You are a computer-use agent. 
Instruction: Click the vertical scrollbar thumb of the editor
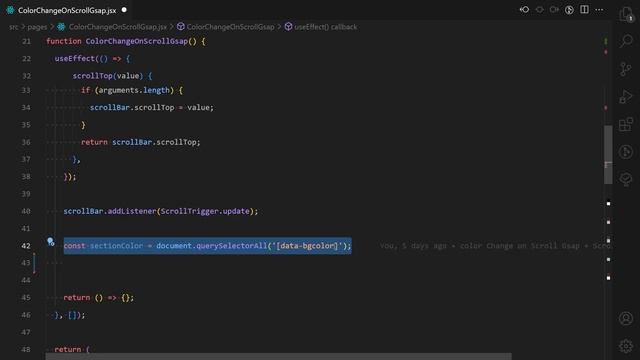point(608,154)
